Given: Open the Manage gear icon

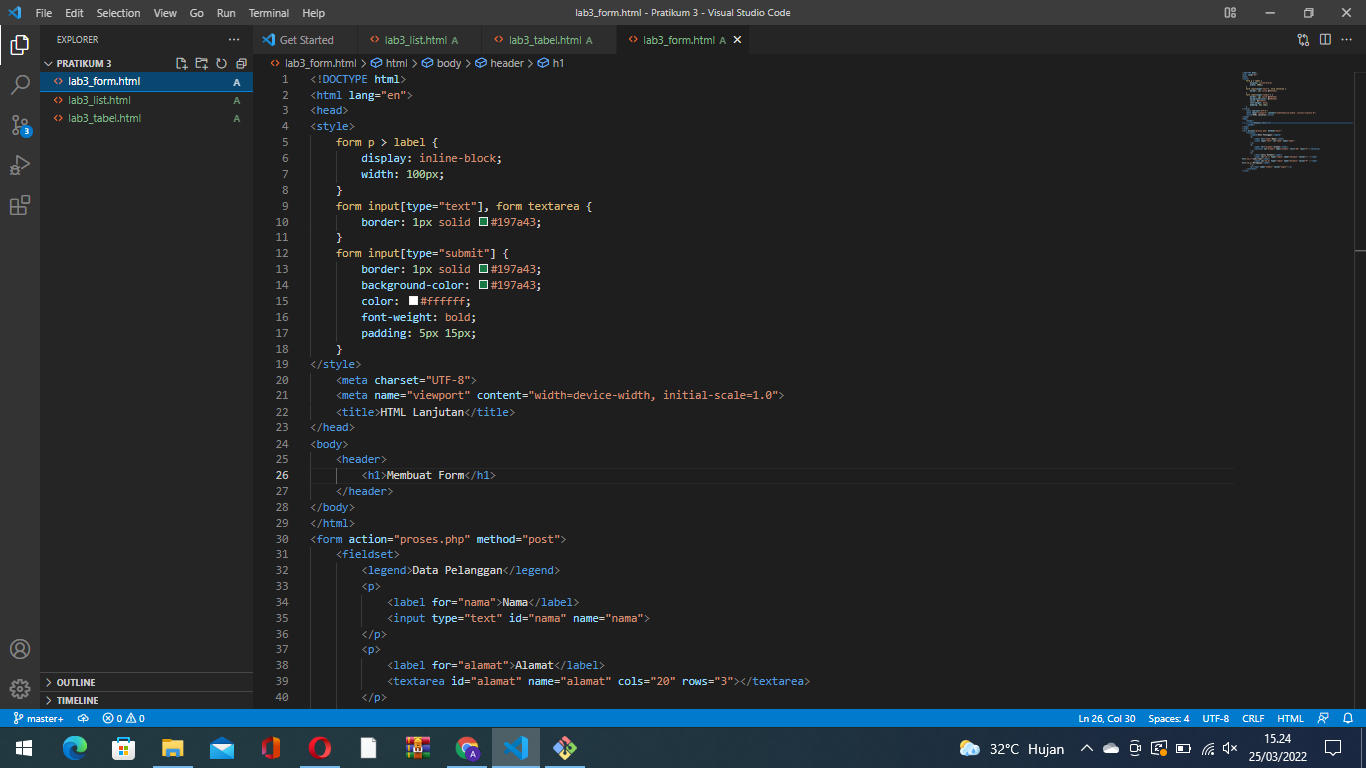Looking at the screenshot, I should 20,689.
